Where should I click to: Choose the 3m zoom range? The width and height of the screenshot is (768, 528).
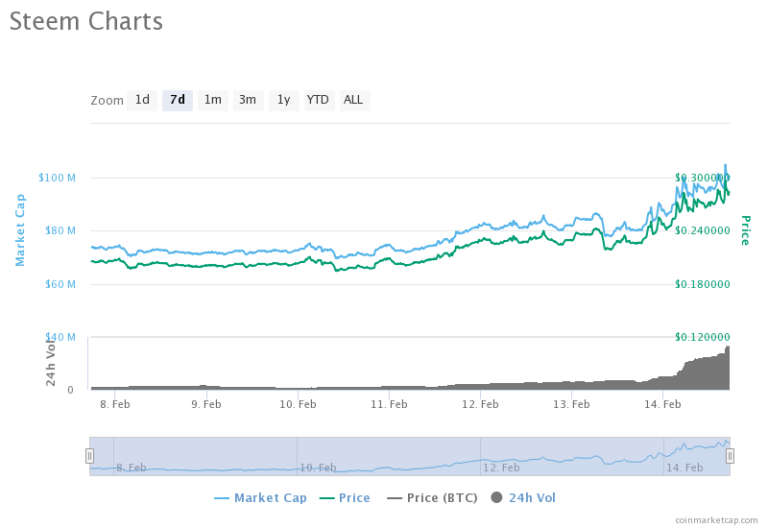click(248, 100)
